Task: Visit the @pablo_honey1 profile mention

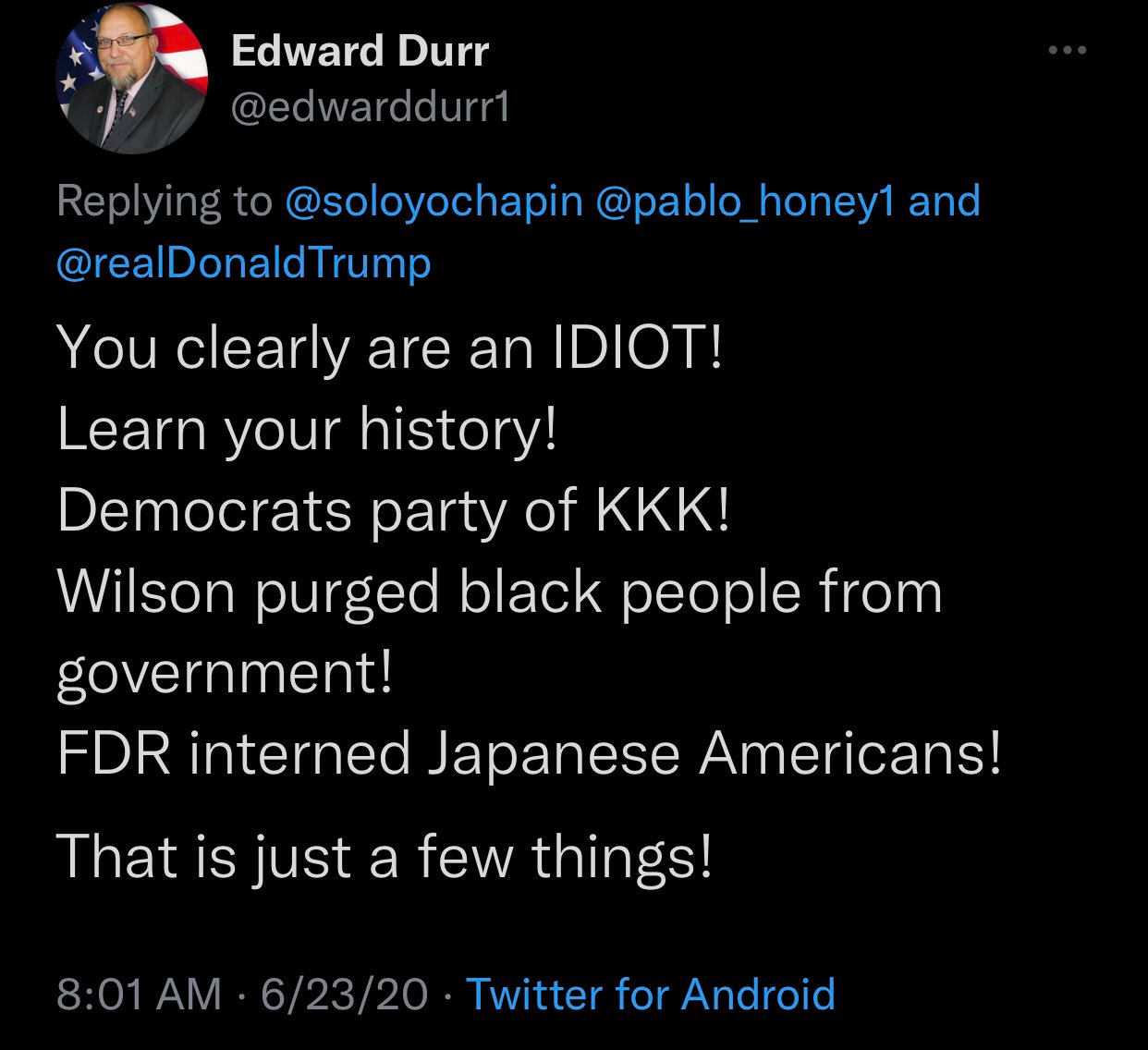Action: 746,201
